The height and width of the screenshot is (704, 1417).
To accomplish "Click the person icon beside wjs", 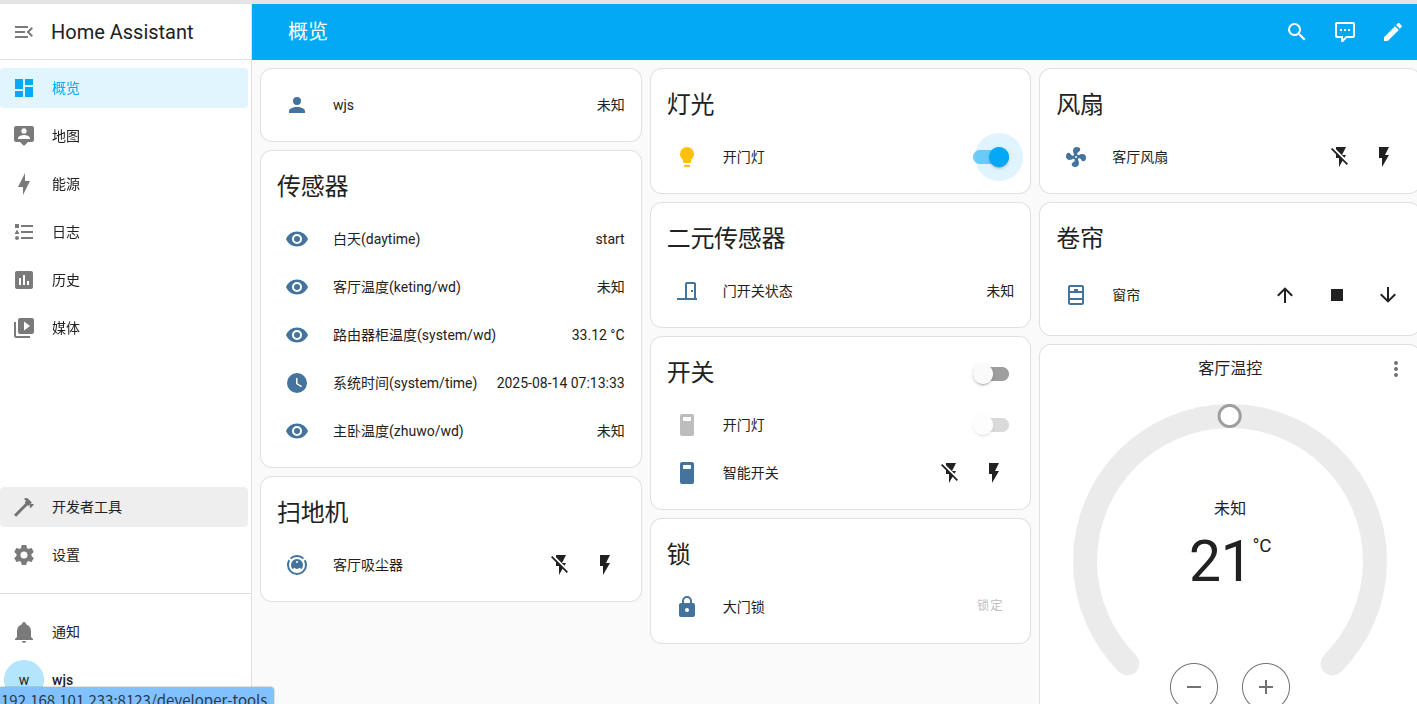I will pyautogui.click(x=297, y=105).
